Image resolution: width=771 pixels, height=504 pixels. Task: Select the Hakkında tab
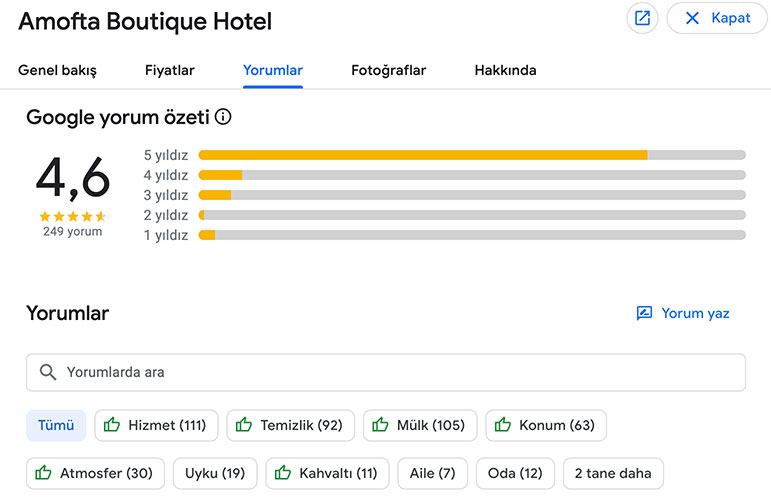505,70
